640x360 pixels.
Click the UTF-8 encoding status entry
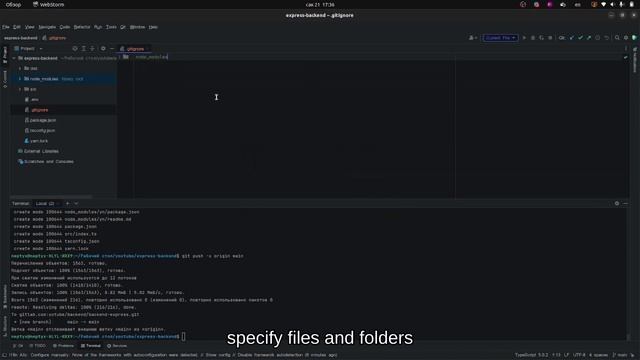(580, 355)
